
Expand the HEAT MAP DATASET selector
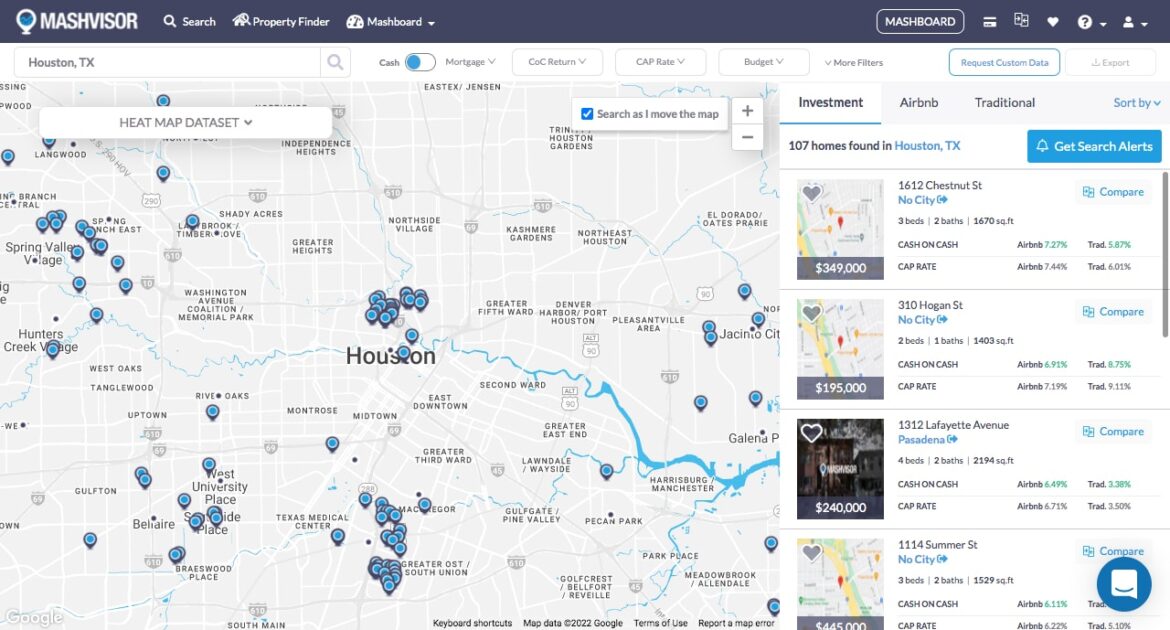184,122
